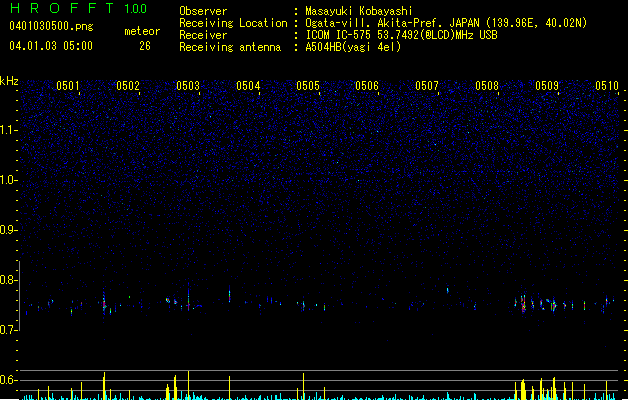This screenshot has height=400, width=629.
Task: Click the 0.6 frequency axis label
Action: (8, 380)
